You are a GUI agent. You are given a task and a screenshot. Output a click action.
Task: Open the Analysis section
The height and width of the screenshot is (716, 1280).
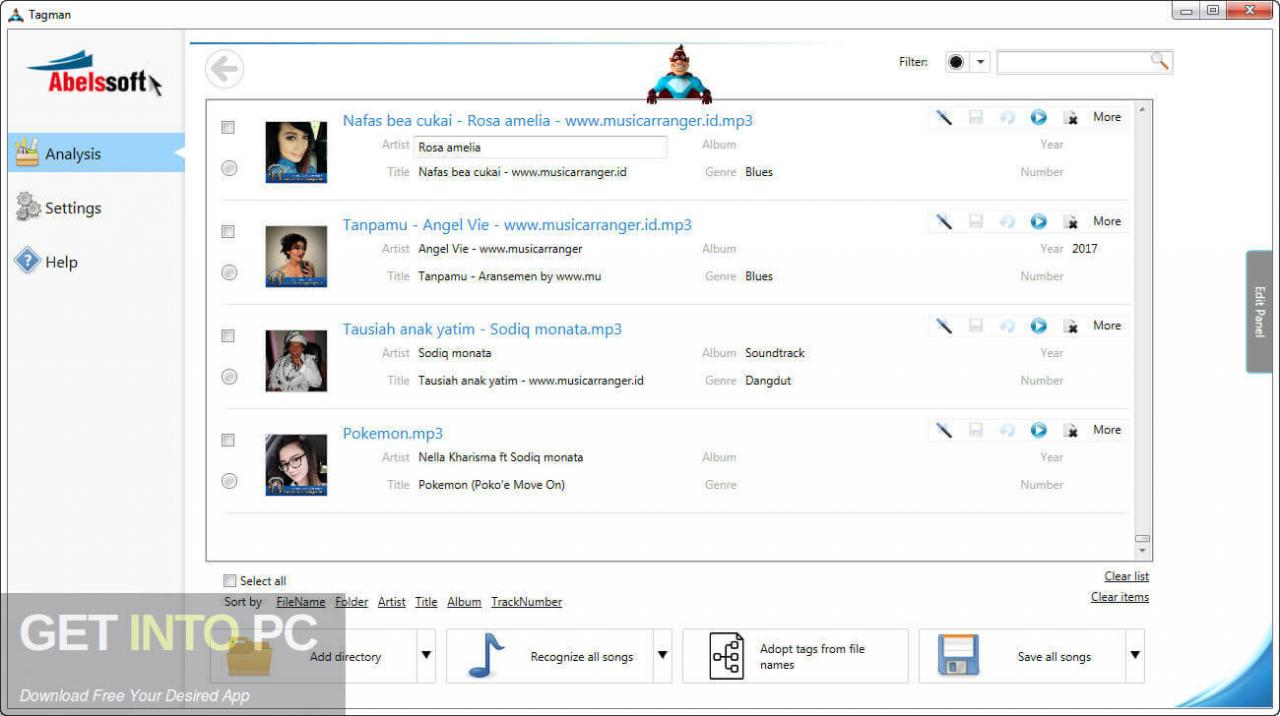pos(97,153)
